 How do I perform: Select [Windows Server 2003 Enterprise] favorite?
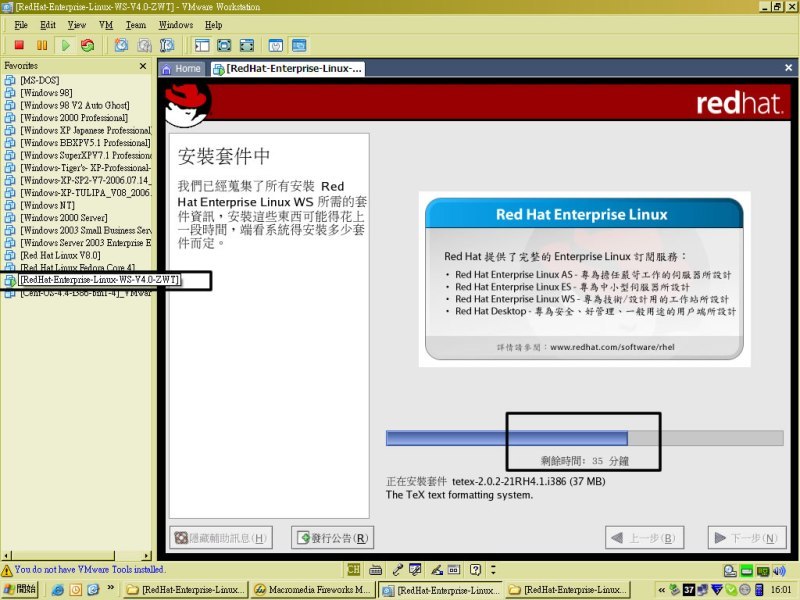click(x=86, y=243)
